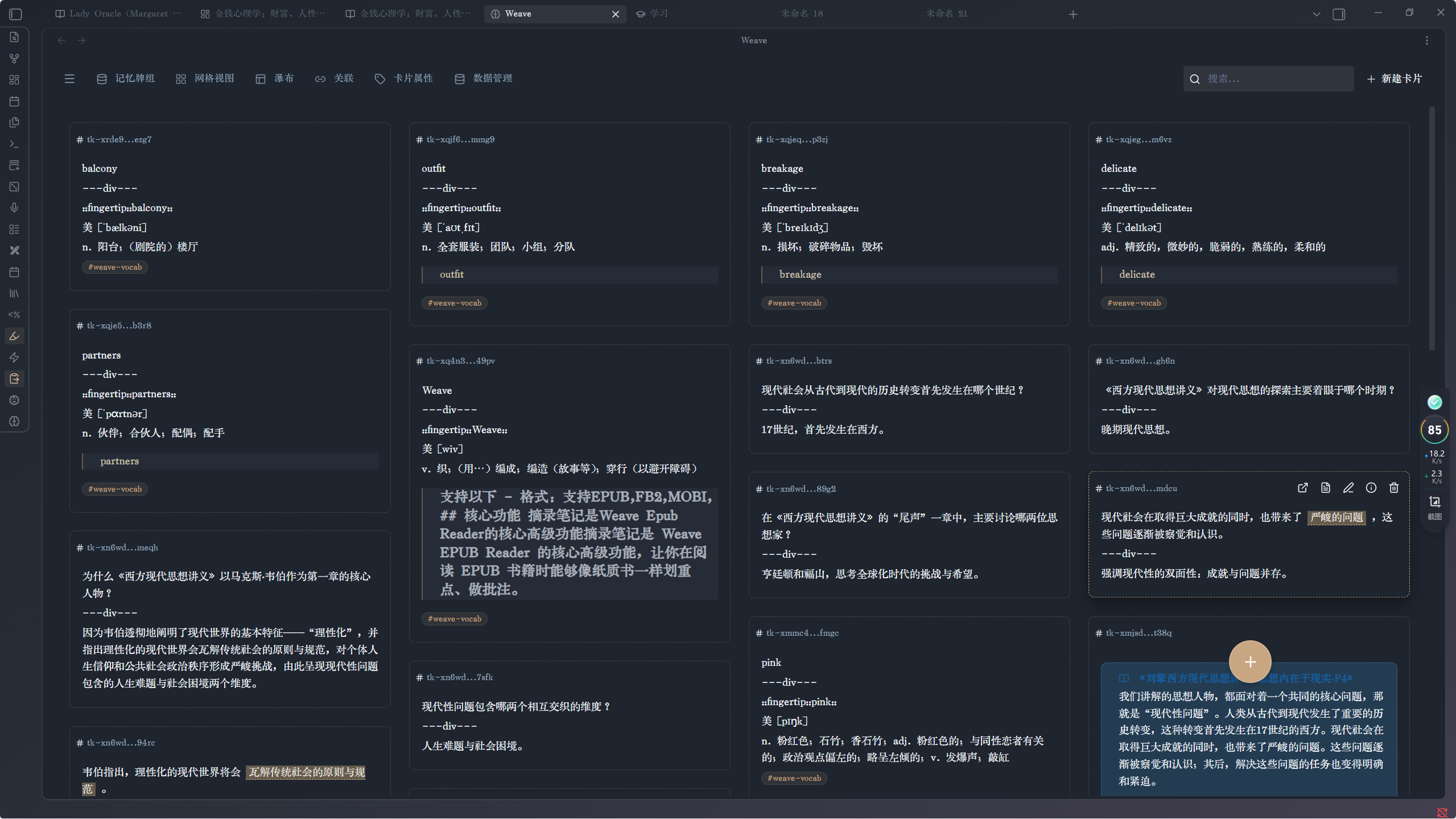
Task: Click the tk-xqjf6...mmg9 card ID of outfit
Action: (x=460, y=139)
